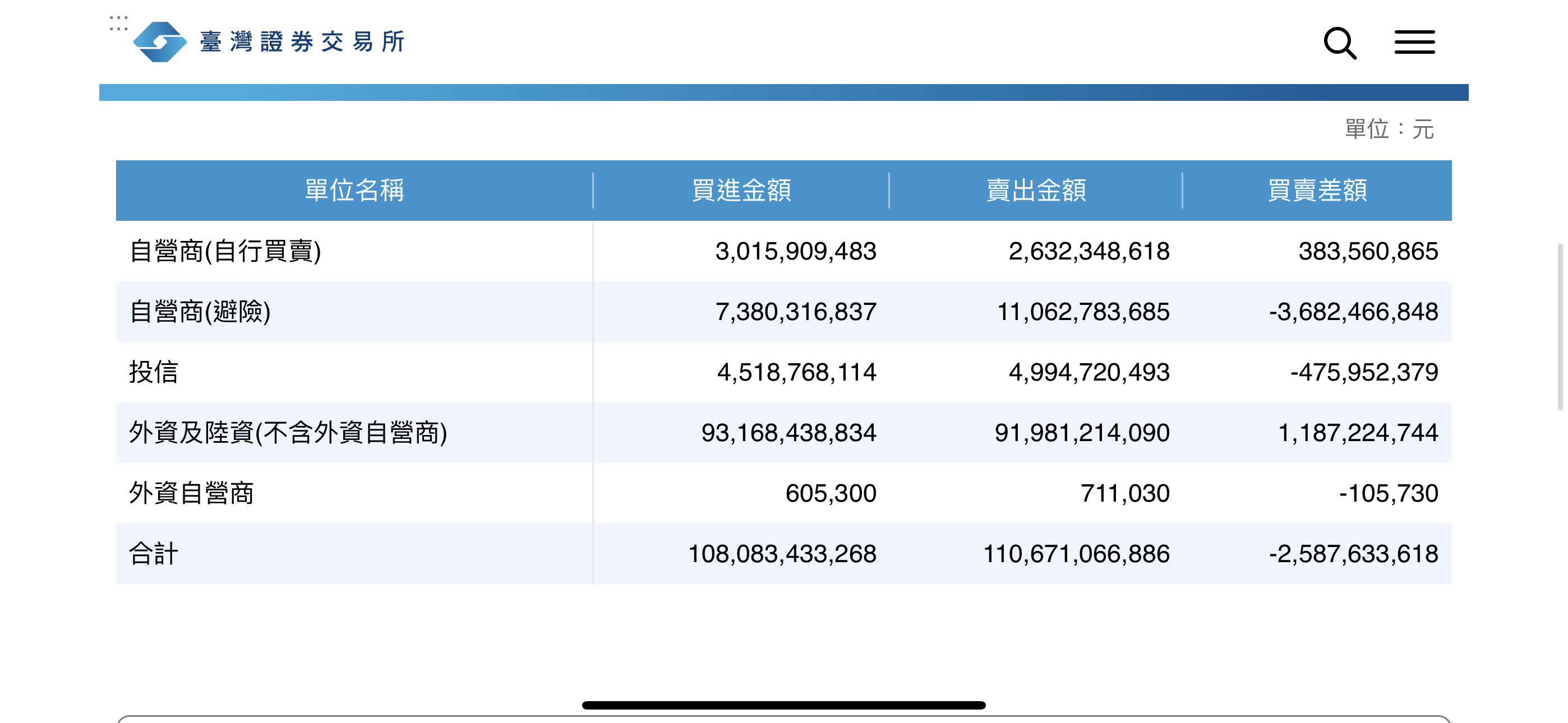Viewport: 1568px width, 723px height.
Task: Click the value 383,560,865
Action: pyautogui.click(x=1368, y=251)
